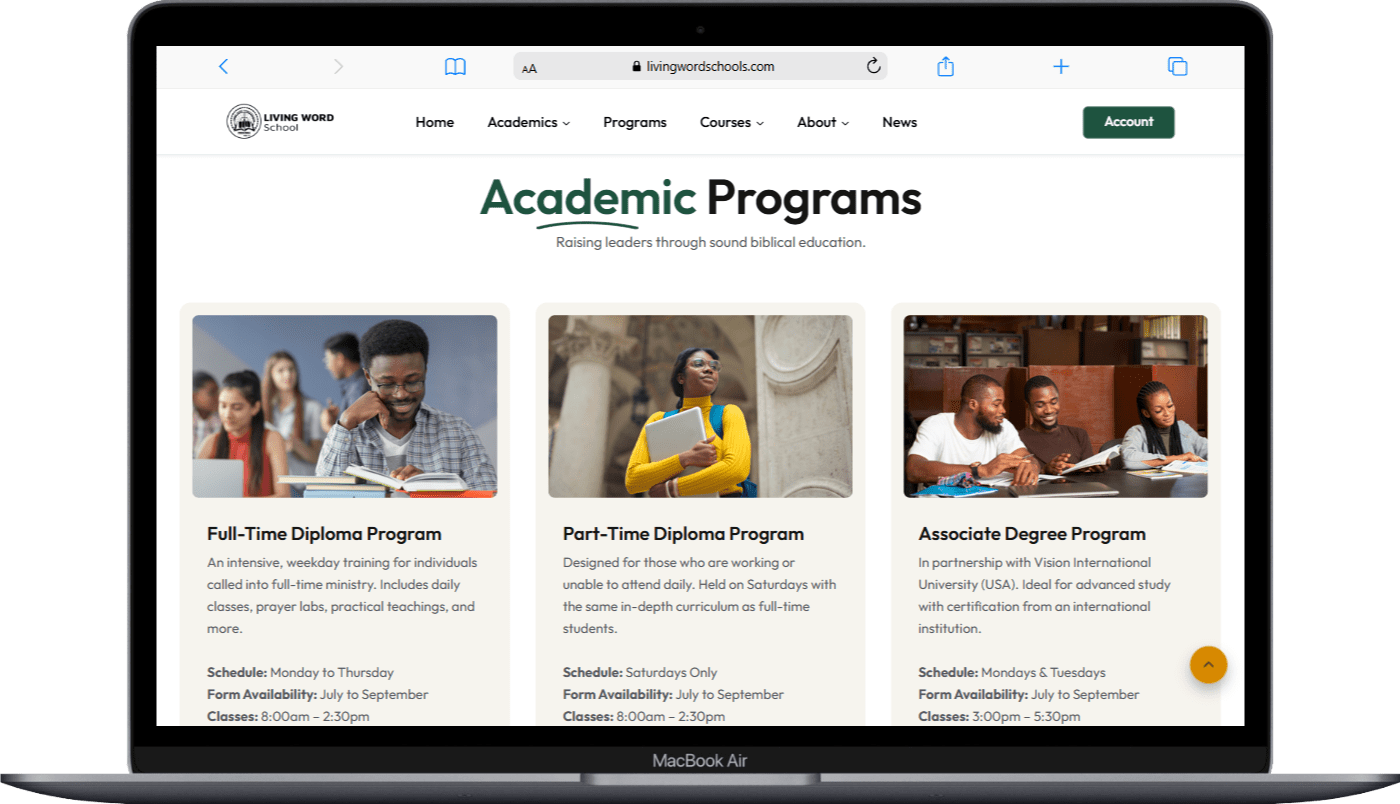The width and height of the screenshot is (1400, 804).
Task: Open the News navigation link
Action: click(899, 122)
